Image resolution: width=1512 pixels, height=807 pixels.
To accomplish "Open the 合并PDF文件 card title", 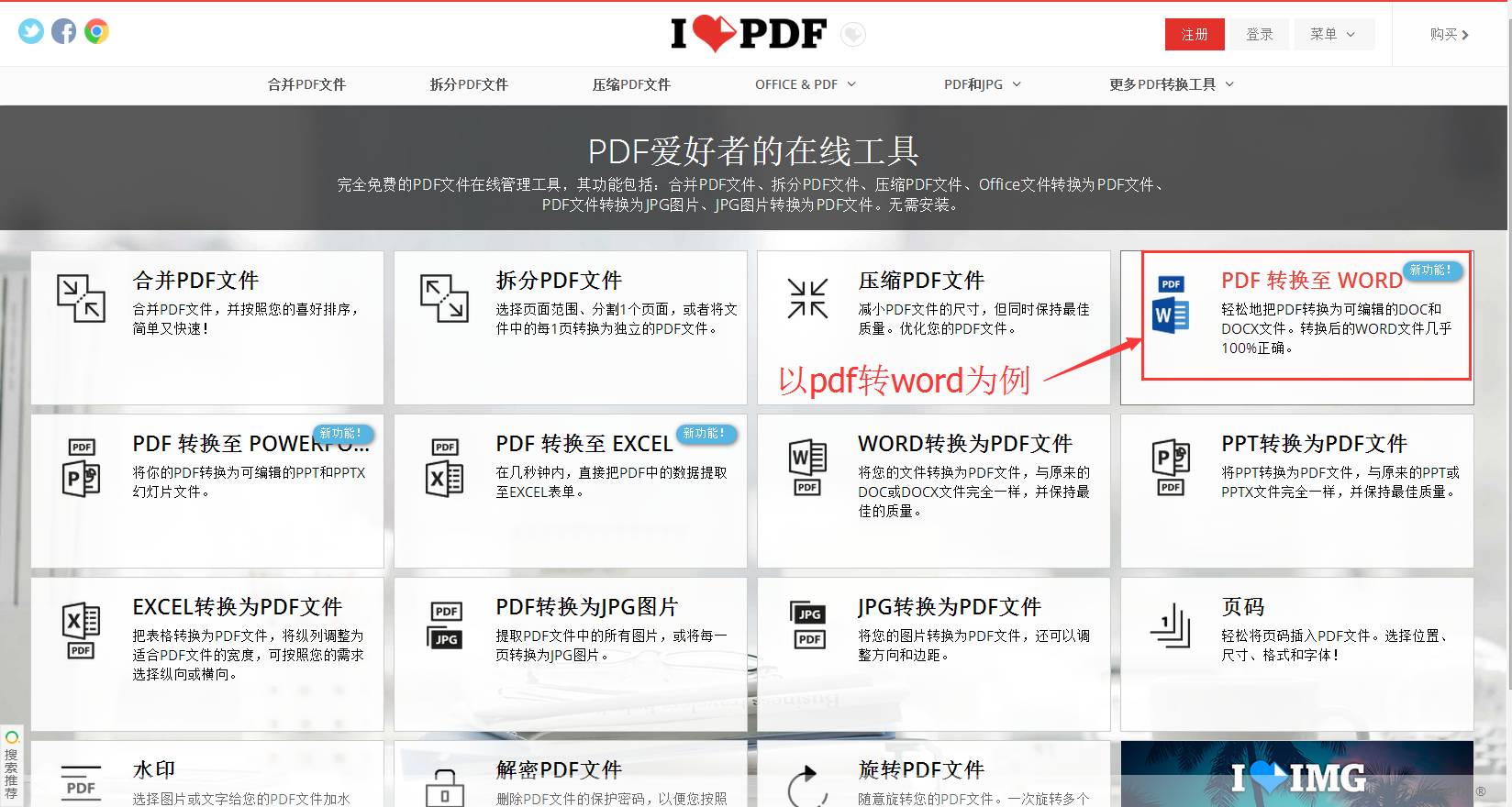I will point(195,280).
